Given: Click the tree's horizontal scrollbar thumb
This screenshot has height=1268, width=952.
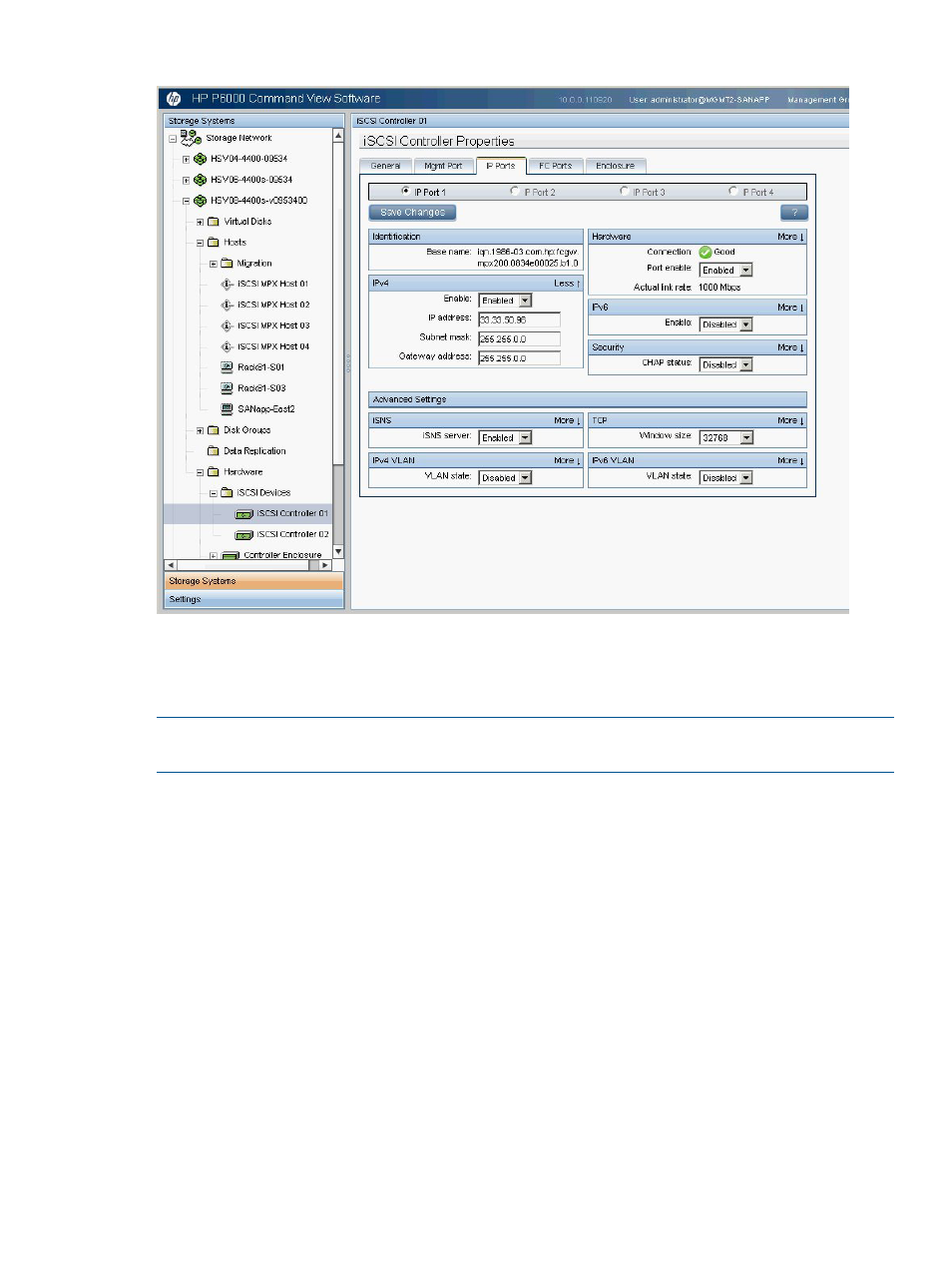Looking at the screenshot, I should click(x=242, y=565).
